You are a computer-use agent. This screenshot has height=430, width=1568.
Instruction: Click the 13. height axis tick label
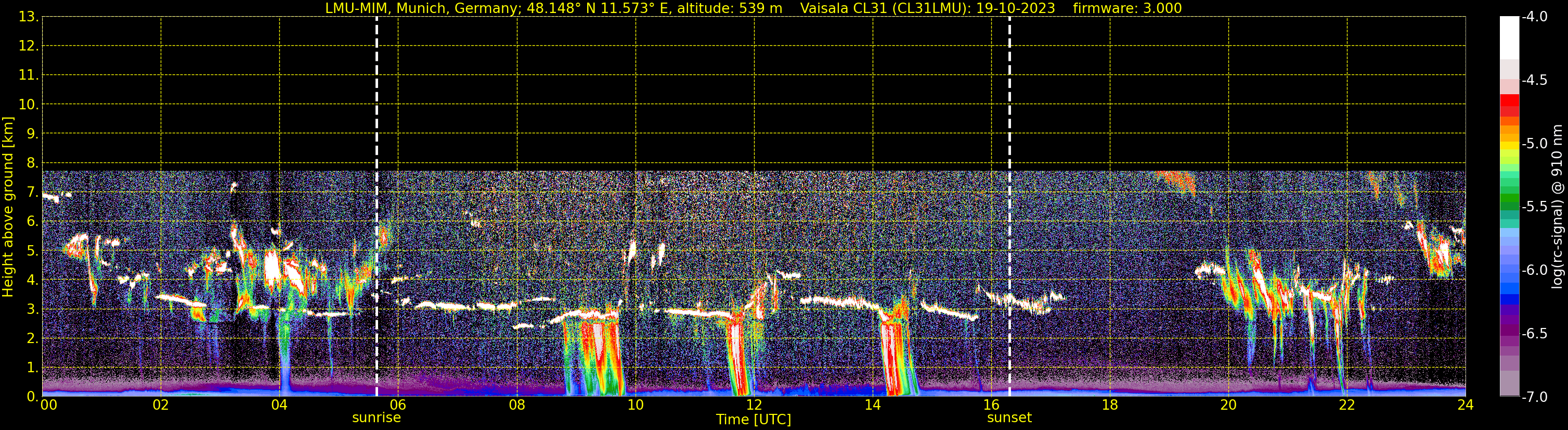click(x=29, y=17)
